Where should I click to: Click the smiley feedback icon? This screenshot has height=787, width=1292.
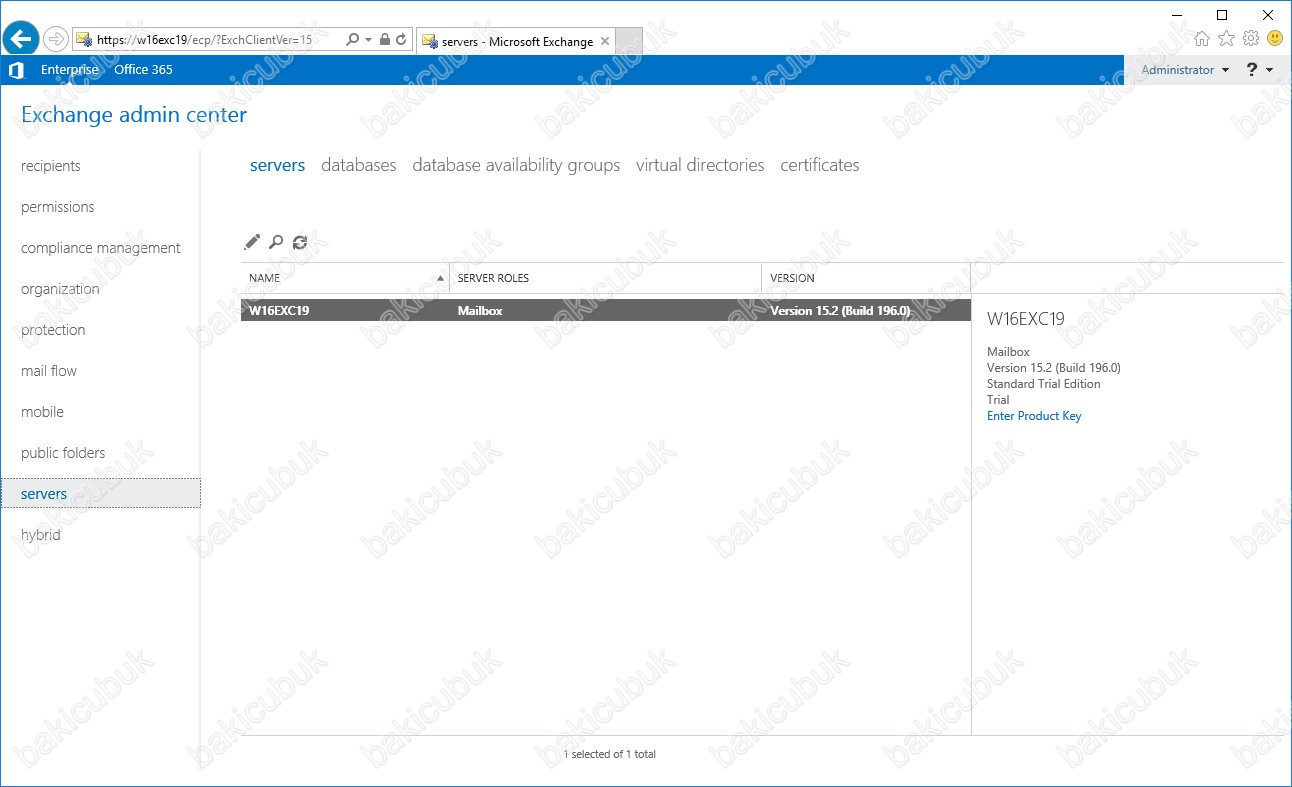(x=1275, y=39)
